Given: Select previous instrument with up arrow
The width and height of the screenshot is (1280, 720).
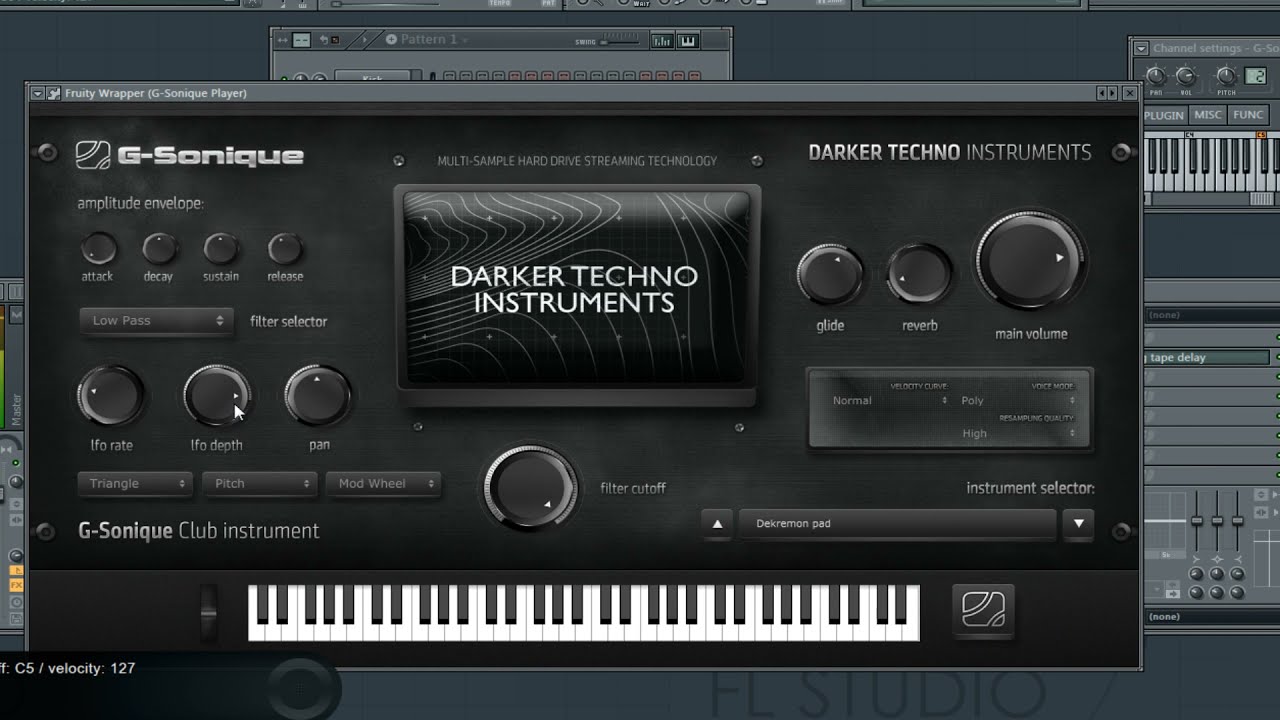Looking at the screenshot, I should coord(717,523).
